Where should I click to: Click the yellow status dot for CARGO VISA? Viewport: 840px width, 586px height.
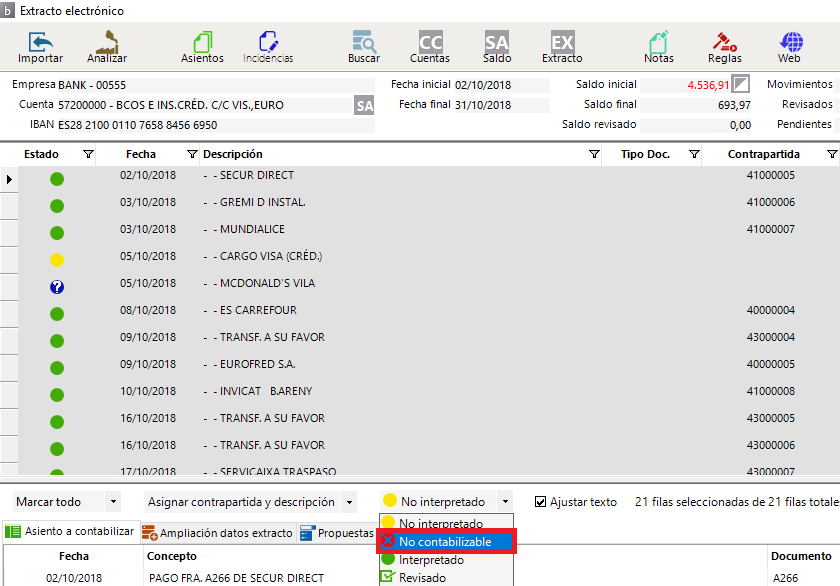57,260
